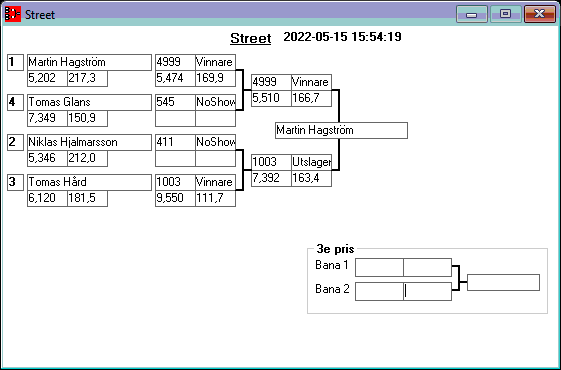Click the Martin Hagström name field at seed 1
The width and height of the screenshot is (561, 370).
coord(89,62)
